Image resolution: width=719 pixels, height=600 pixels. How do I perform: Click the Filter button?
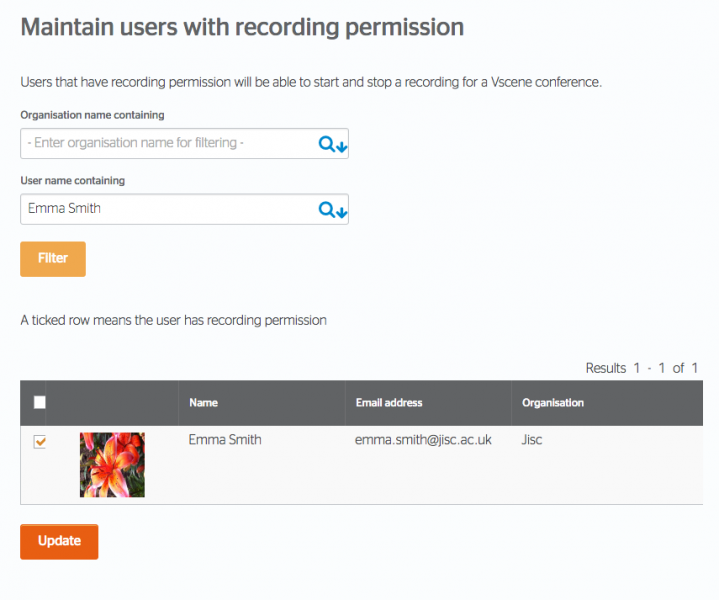pyautogui.click(x=53, y=259)
